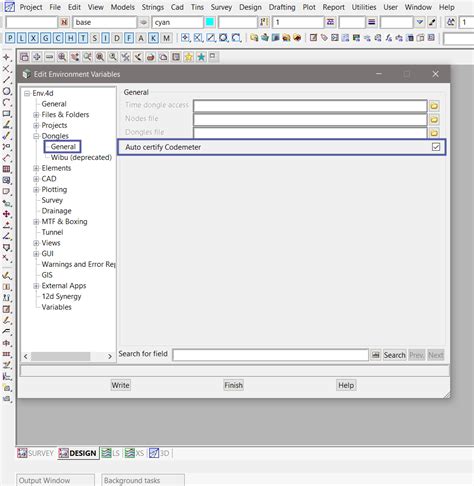Image resolution: width=474 pixels, height=486 pixels.
Task: Click the icon beside Search for field
Action: point(376,355)
